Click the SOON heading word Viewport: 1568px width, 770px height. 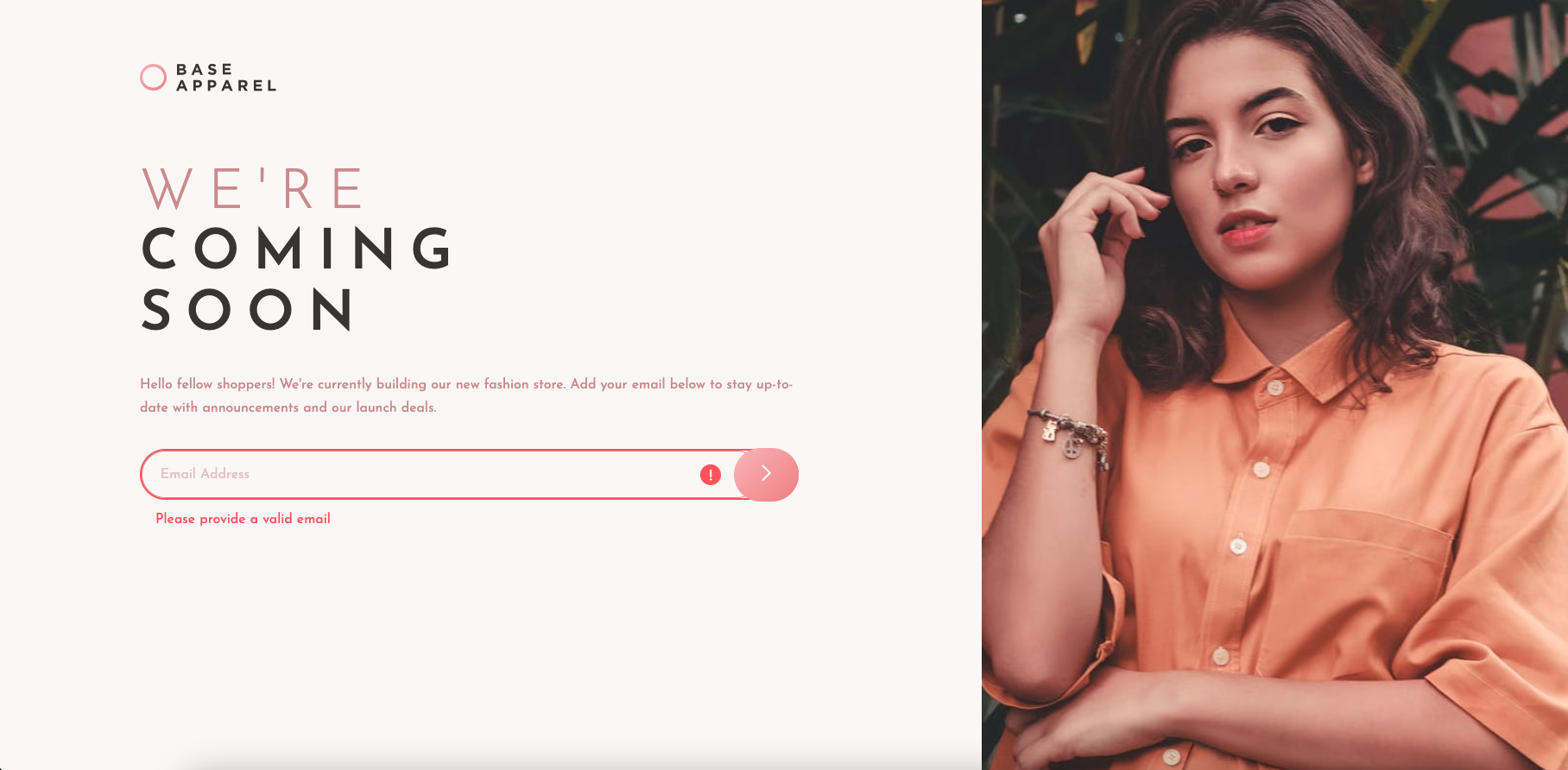[248, 309]
